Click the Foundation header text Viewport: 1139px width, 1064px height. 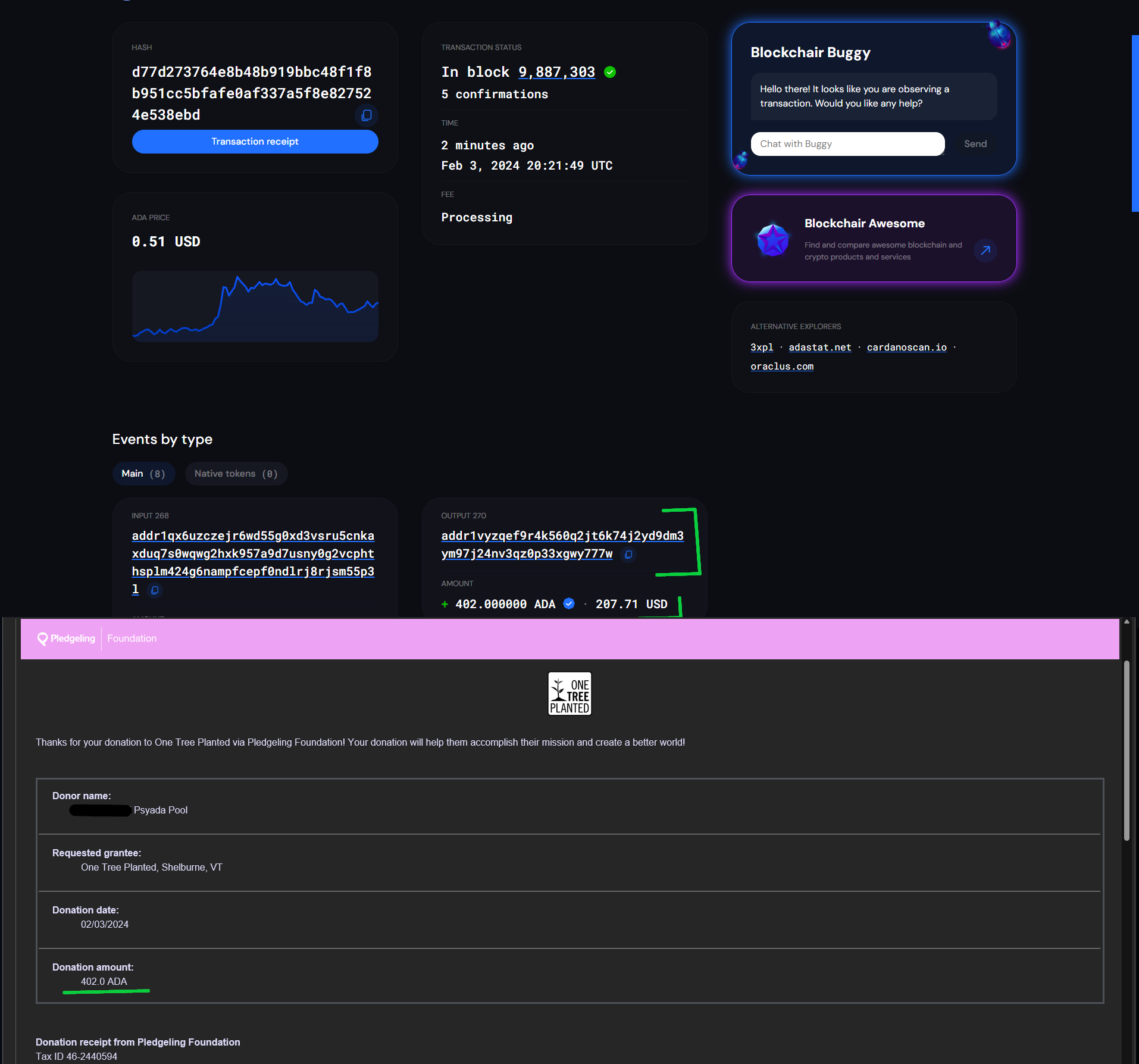click(132, 639)
